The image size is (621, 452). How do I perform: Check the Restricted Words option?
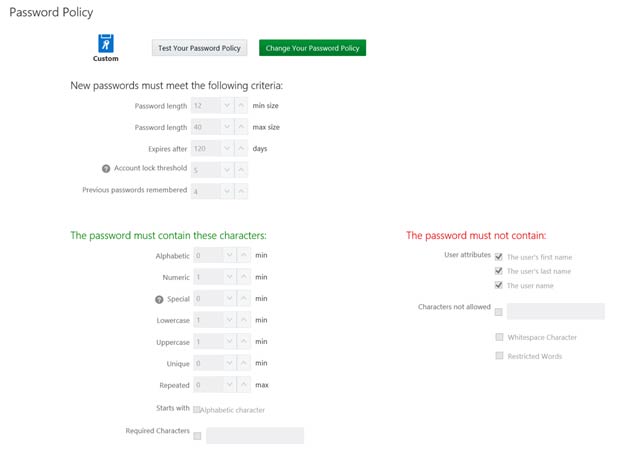click(499, 356)
